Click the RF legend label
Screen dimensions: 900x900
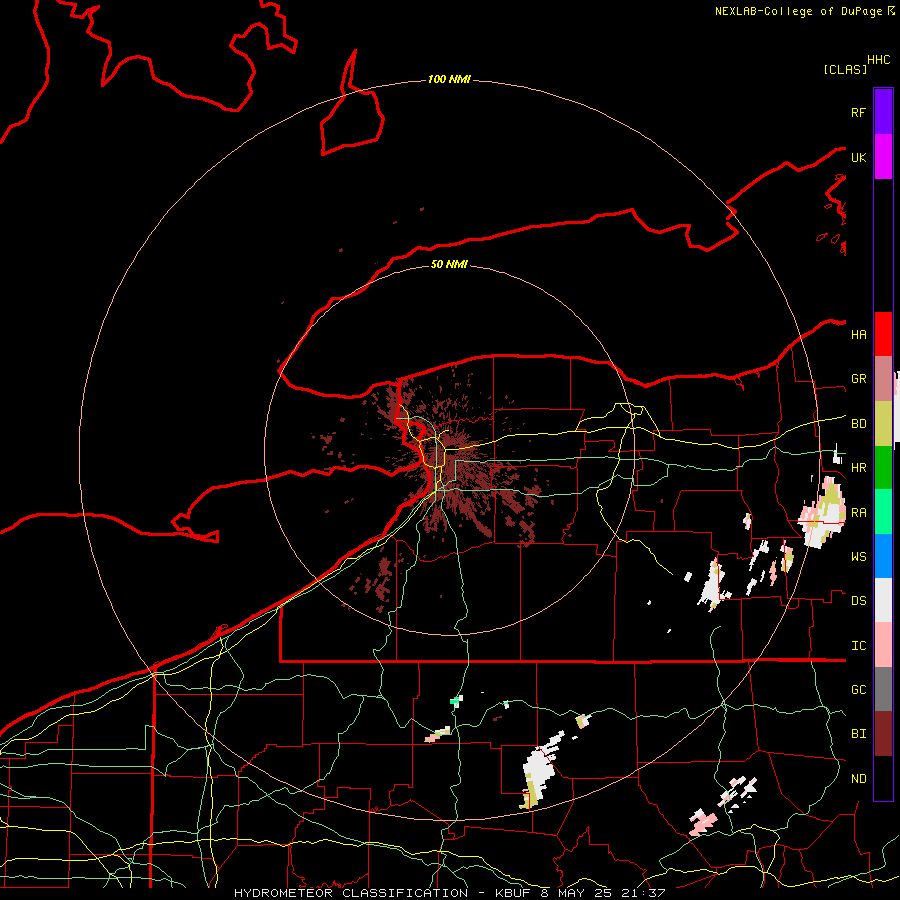[x=858, y=112]
